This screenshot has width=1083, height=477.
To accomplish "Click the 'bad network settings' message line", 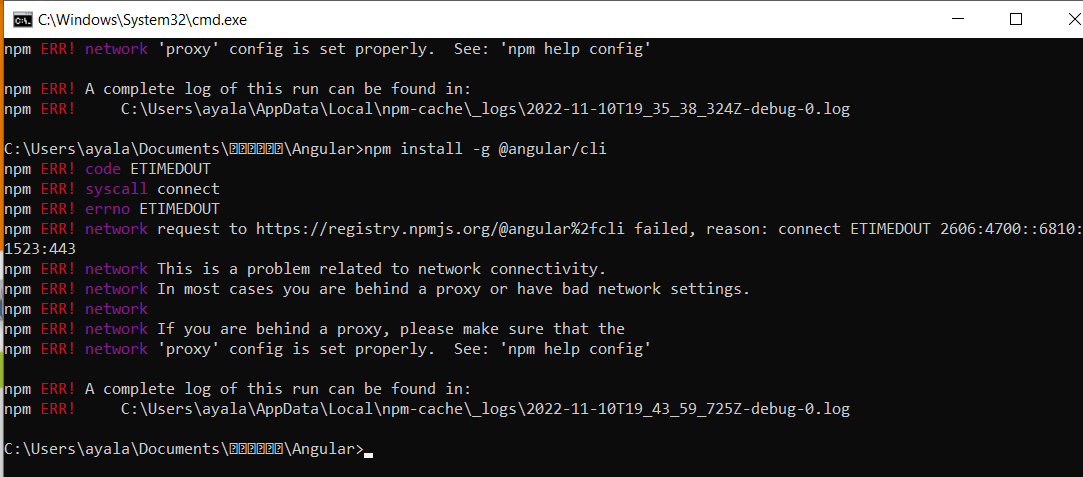I will tap(452, 289).
